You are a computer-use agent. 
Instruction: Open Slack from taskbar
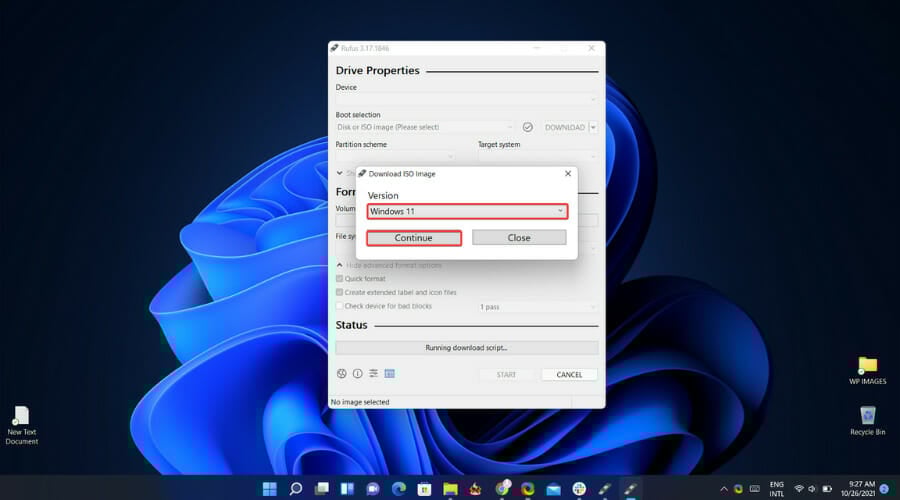point(579,489)
